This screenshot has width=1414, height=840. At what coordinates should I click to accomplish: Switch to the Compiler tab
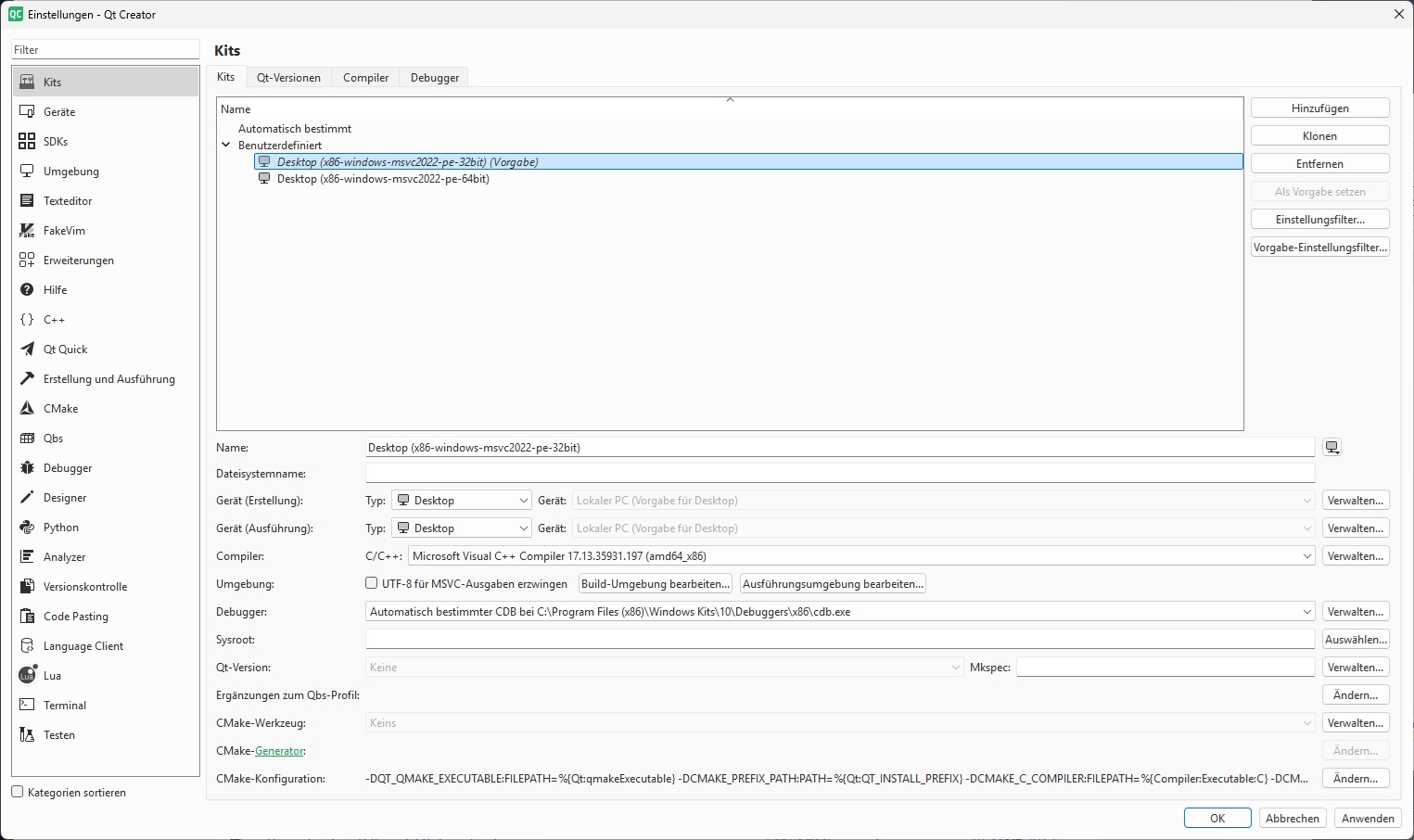365,78
